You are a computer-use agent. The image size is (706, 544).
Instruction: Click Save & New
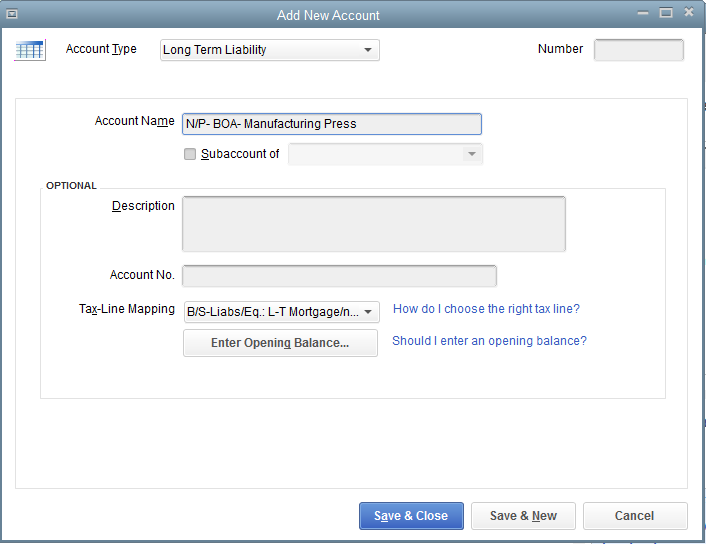point(523,516)
